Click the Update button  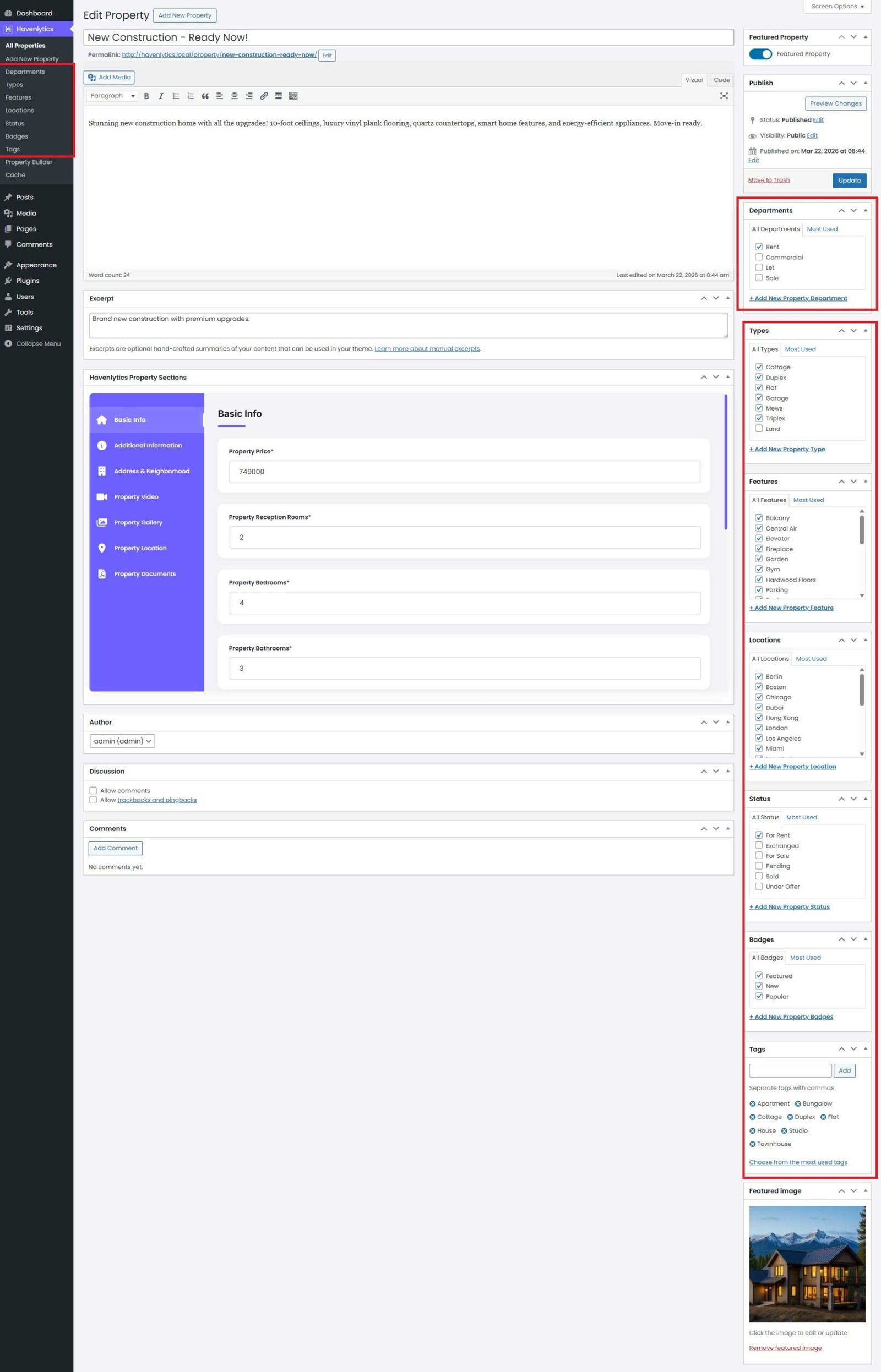[x=849, y=180]
